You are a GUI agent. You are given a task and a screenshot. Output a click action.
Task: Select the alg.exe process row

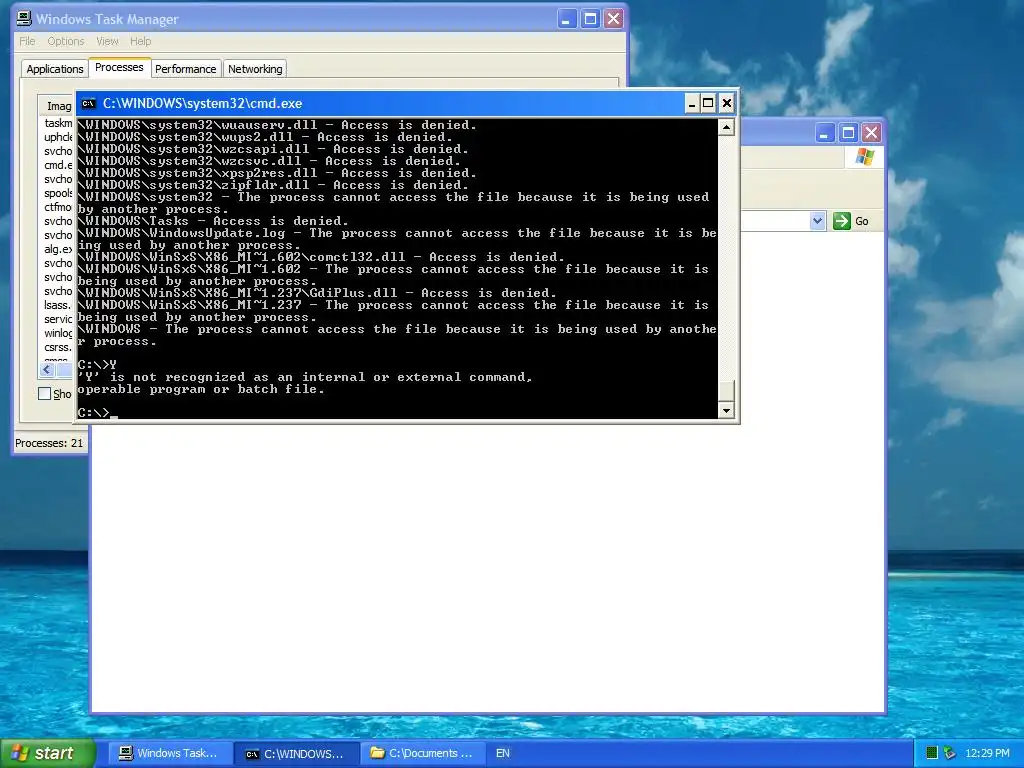[x=58, y=249]
